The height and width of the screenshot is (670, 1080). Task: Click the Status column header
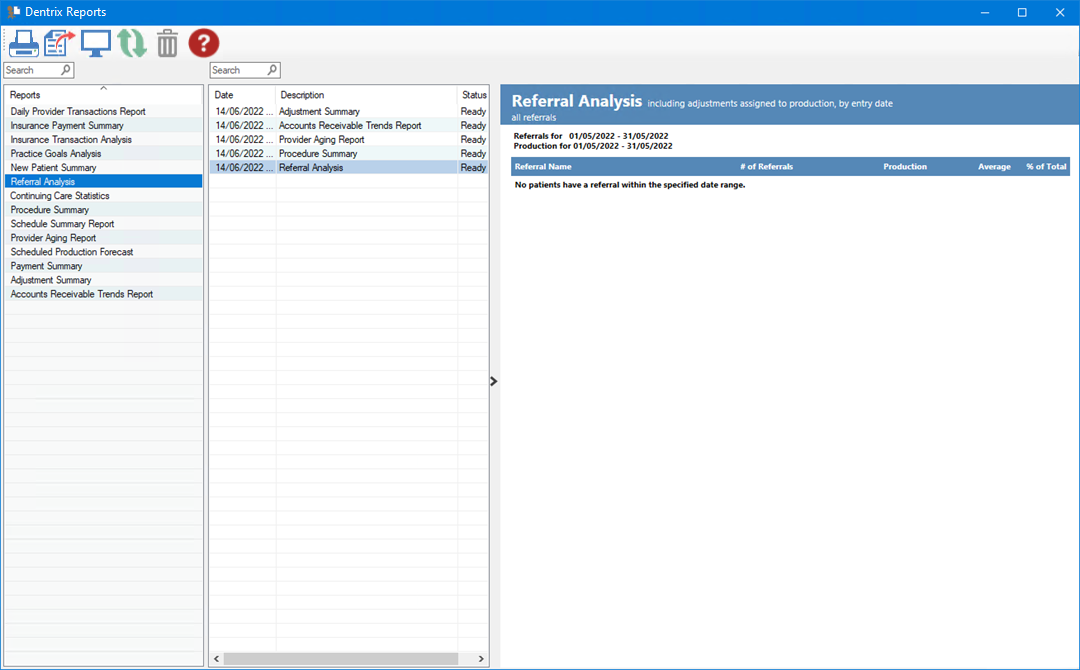[473, 95]
